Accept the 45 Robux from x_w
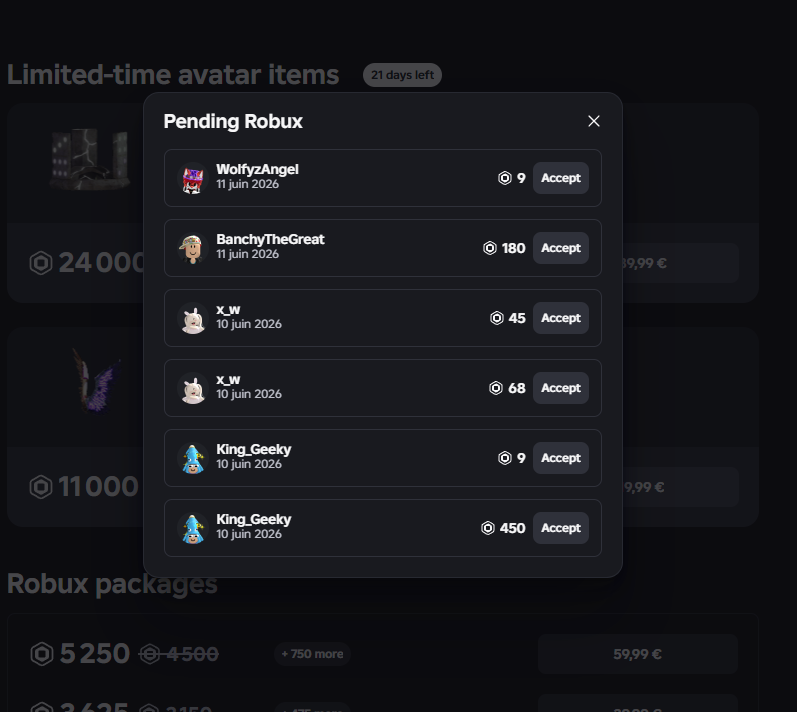The image size is (797, 712). (x=561, y=318)
